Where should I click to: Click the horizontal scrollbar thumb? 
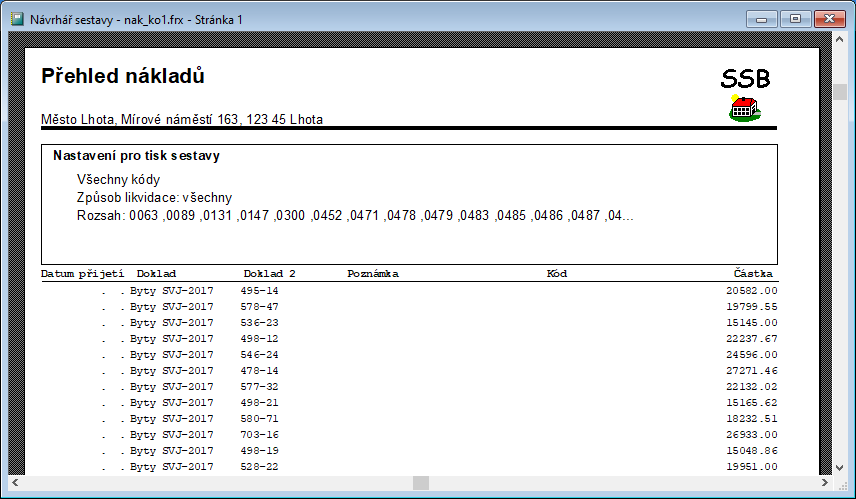click(x=421, y=483)
